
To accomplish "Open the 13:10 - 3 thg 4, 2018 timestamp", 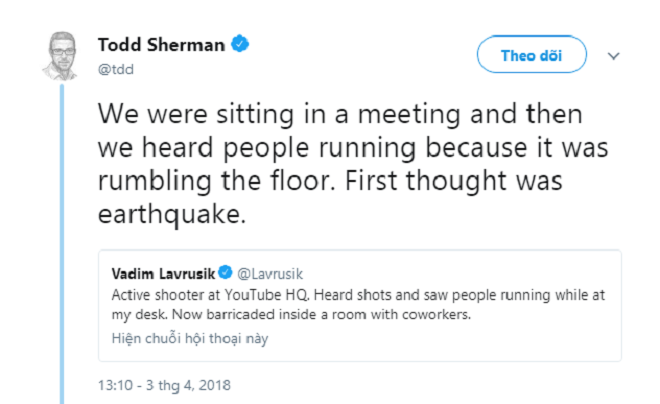I will point(164,383).
